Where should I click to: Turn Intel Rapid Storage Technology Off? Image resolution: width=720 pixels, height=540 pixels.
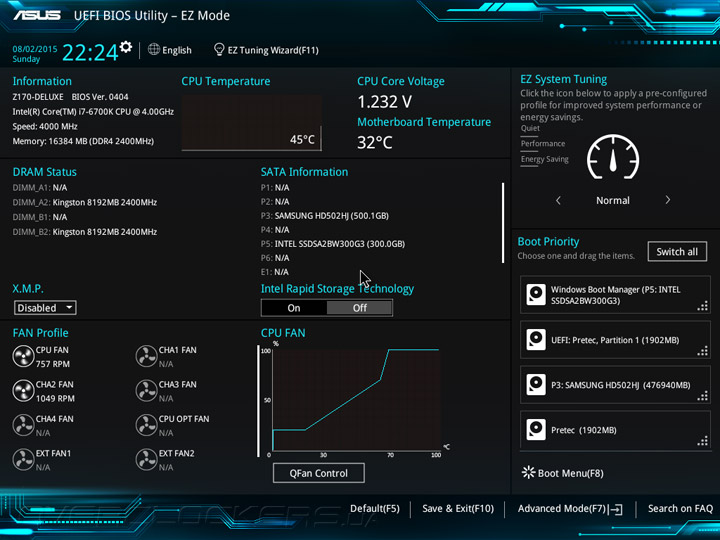point(360,308)
